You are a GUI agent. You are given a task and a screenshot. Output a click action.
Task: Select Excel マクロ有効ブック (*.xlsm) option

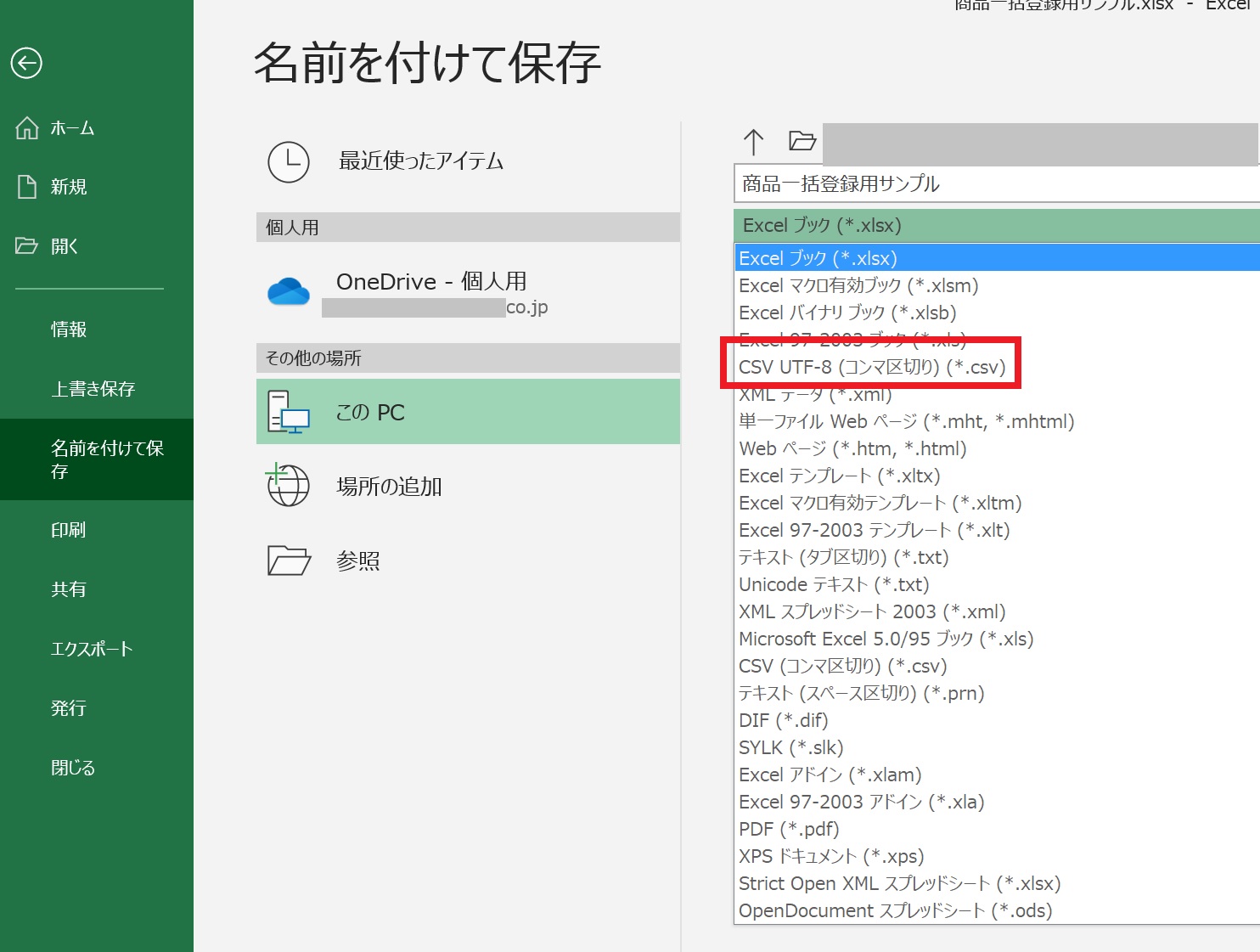[858, 285]
